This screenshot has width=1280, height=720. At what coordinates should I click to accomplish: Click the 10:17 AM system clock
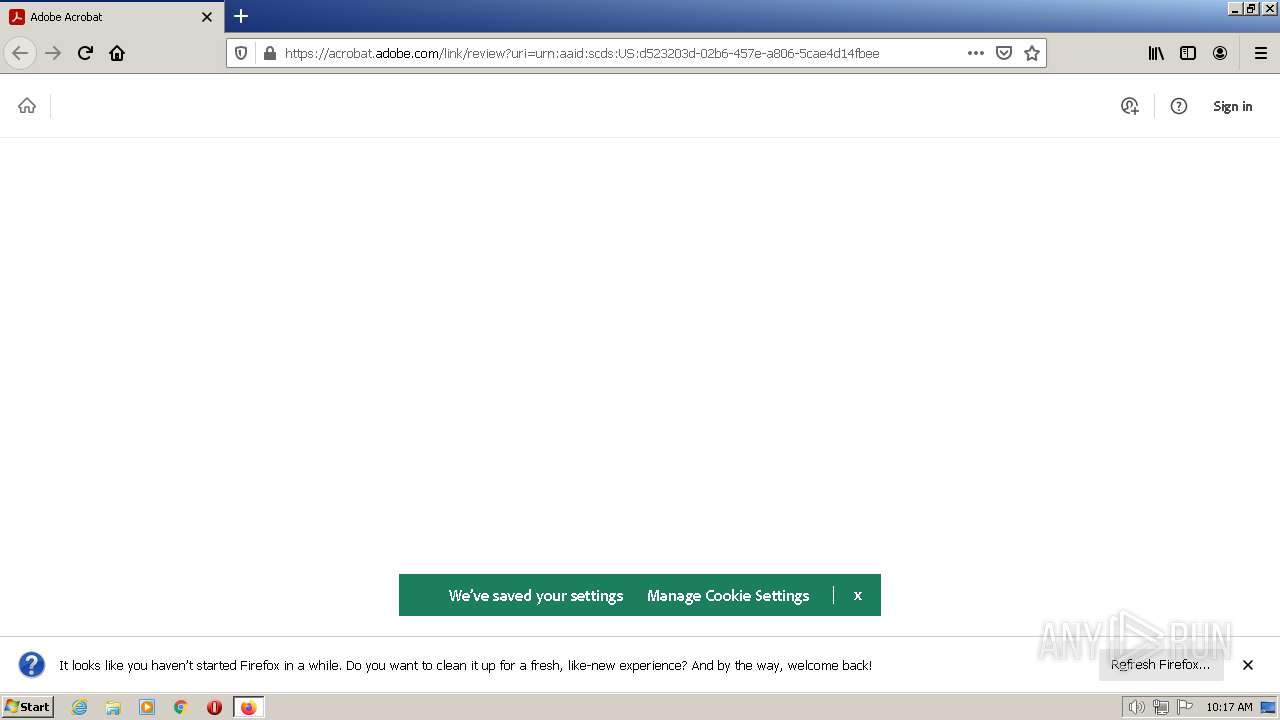pyautogui.click(x=1229, y=707)
